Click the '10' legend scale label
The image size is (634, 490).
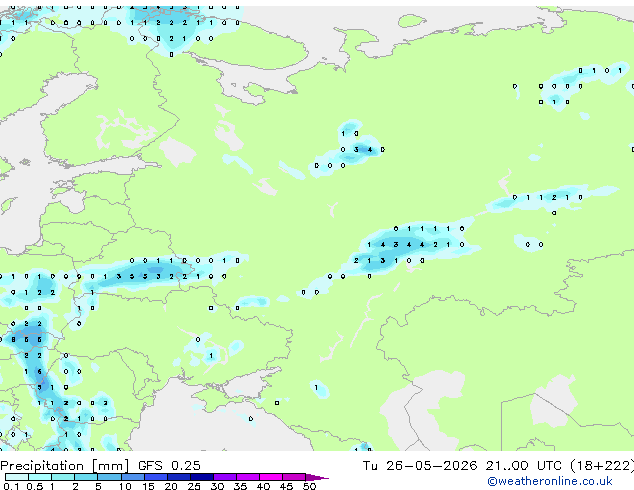125,486
